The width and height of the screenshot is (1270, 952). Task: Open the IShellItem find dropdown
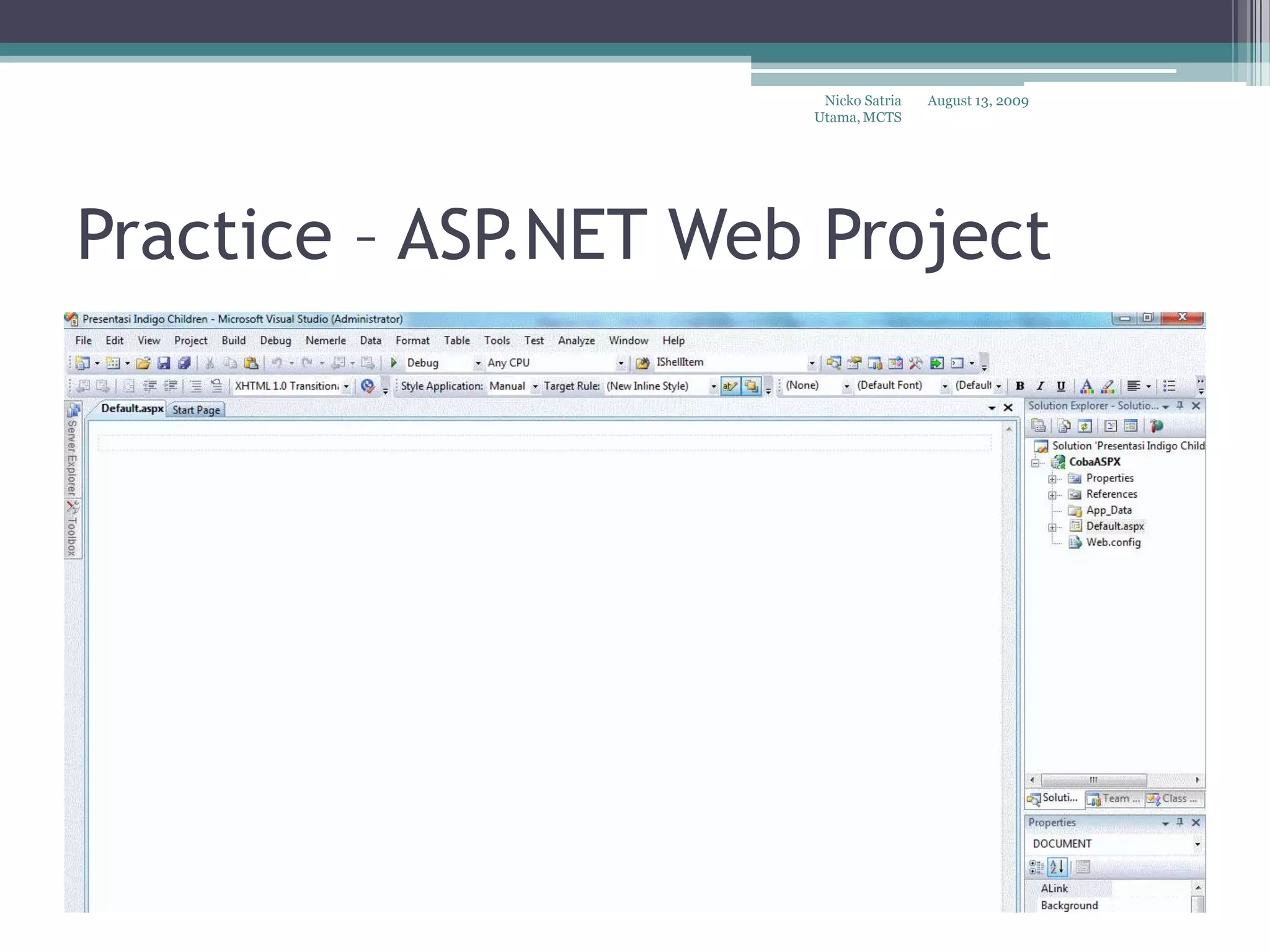coord(812,363)
